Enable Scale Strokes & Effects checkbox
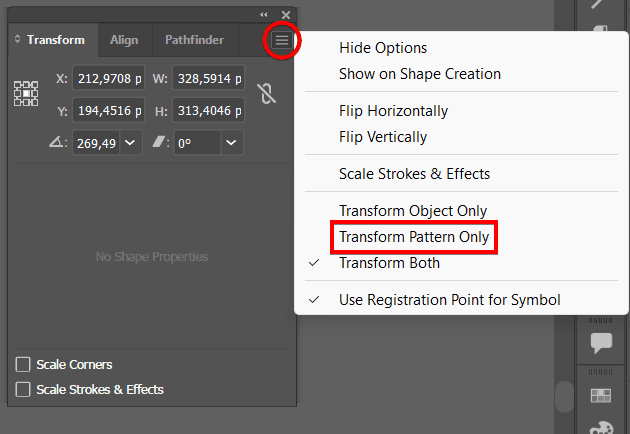Image resolution: width=630 pixels, height=434 pixels. 23,389
